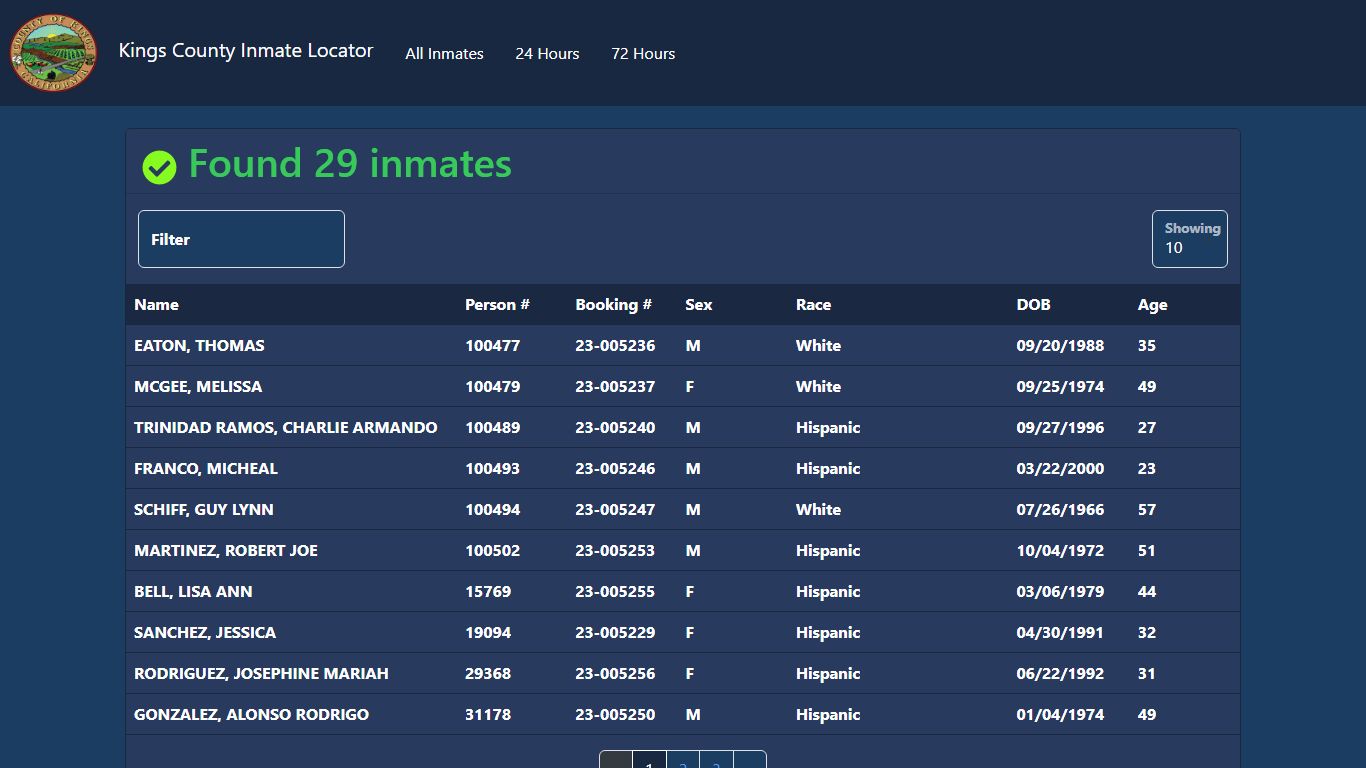Image resolution: width=1366 pixels, height=768 pixels.
Task: Open the Showing 10 rows dropdown
Action: [x=1190, y=239]
